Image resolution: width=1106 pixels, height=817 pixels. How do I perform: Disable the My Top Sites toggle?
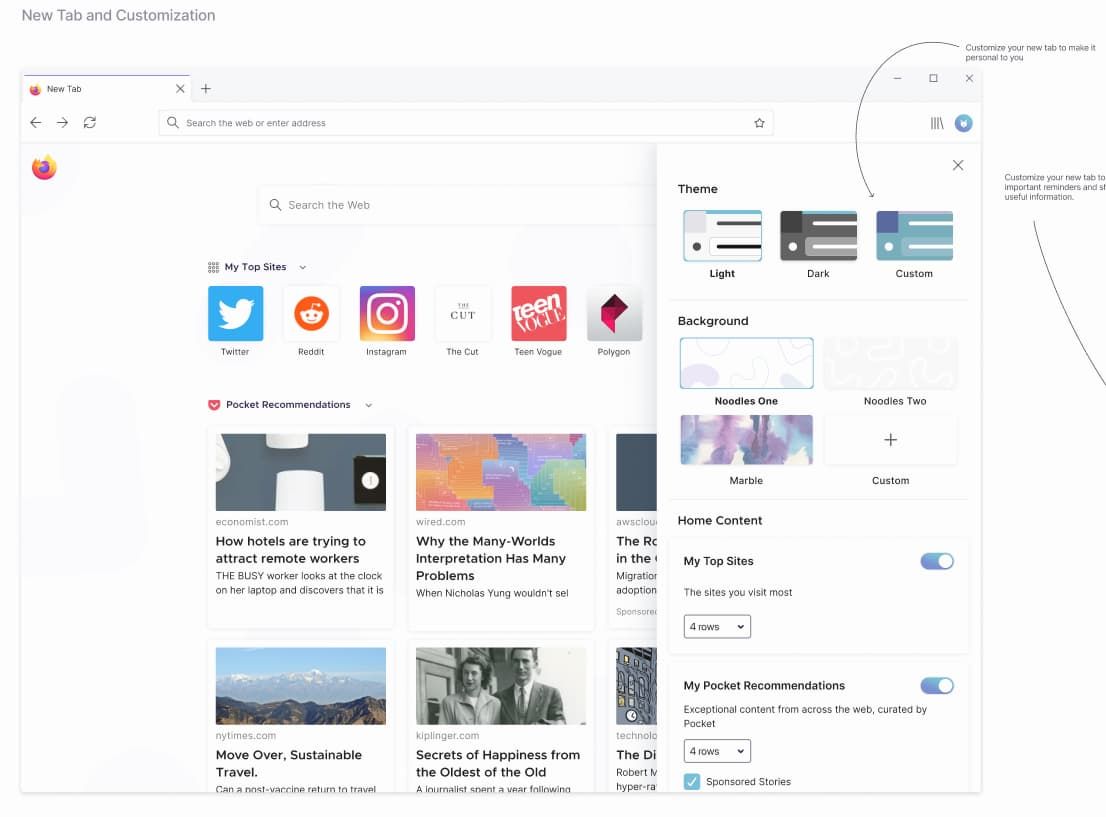937,561
